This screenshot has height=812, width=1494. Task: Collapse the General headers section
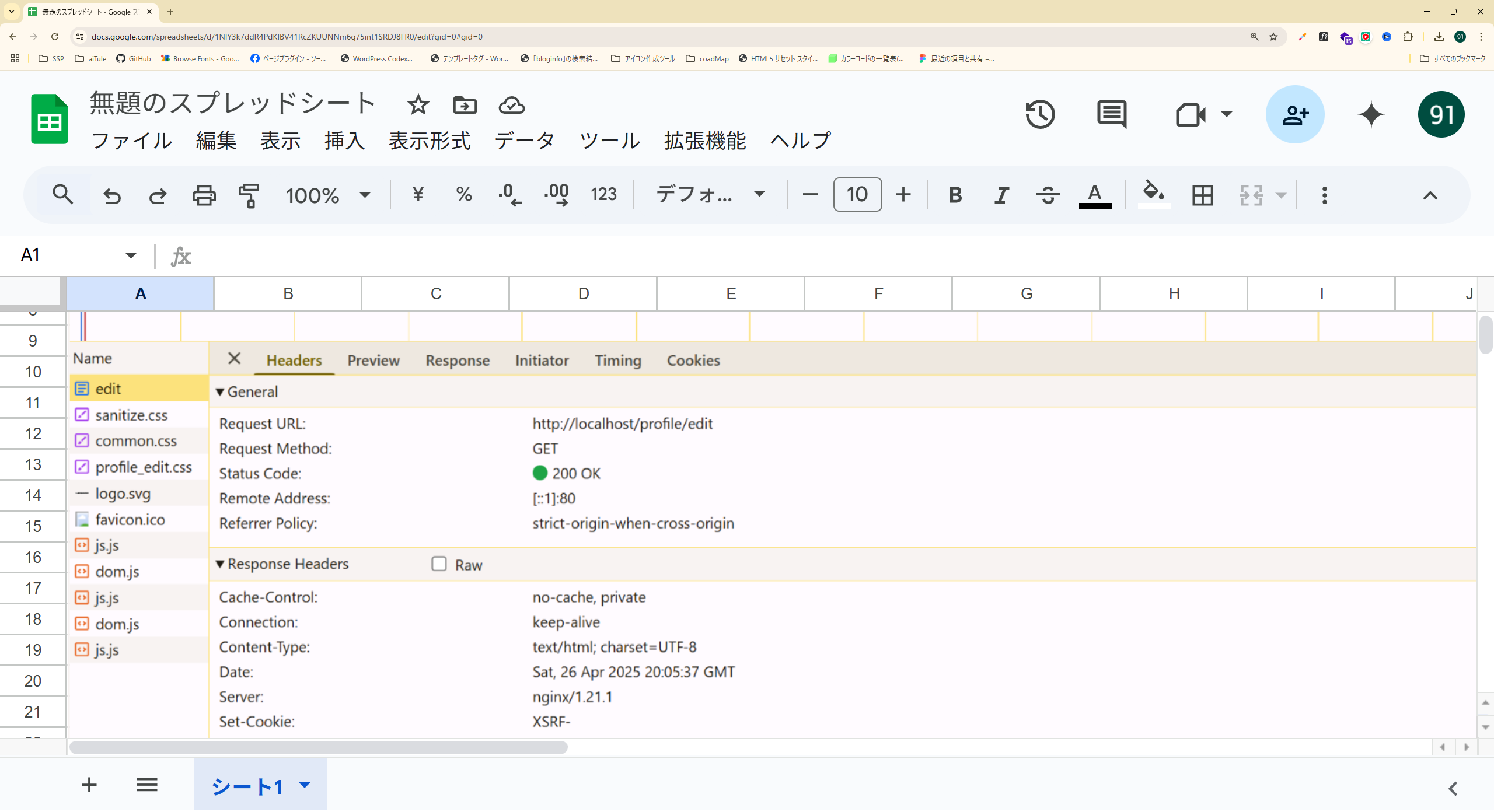pos(220,392)
